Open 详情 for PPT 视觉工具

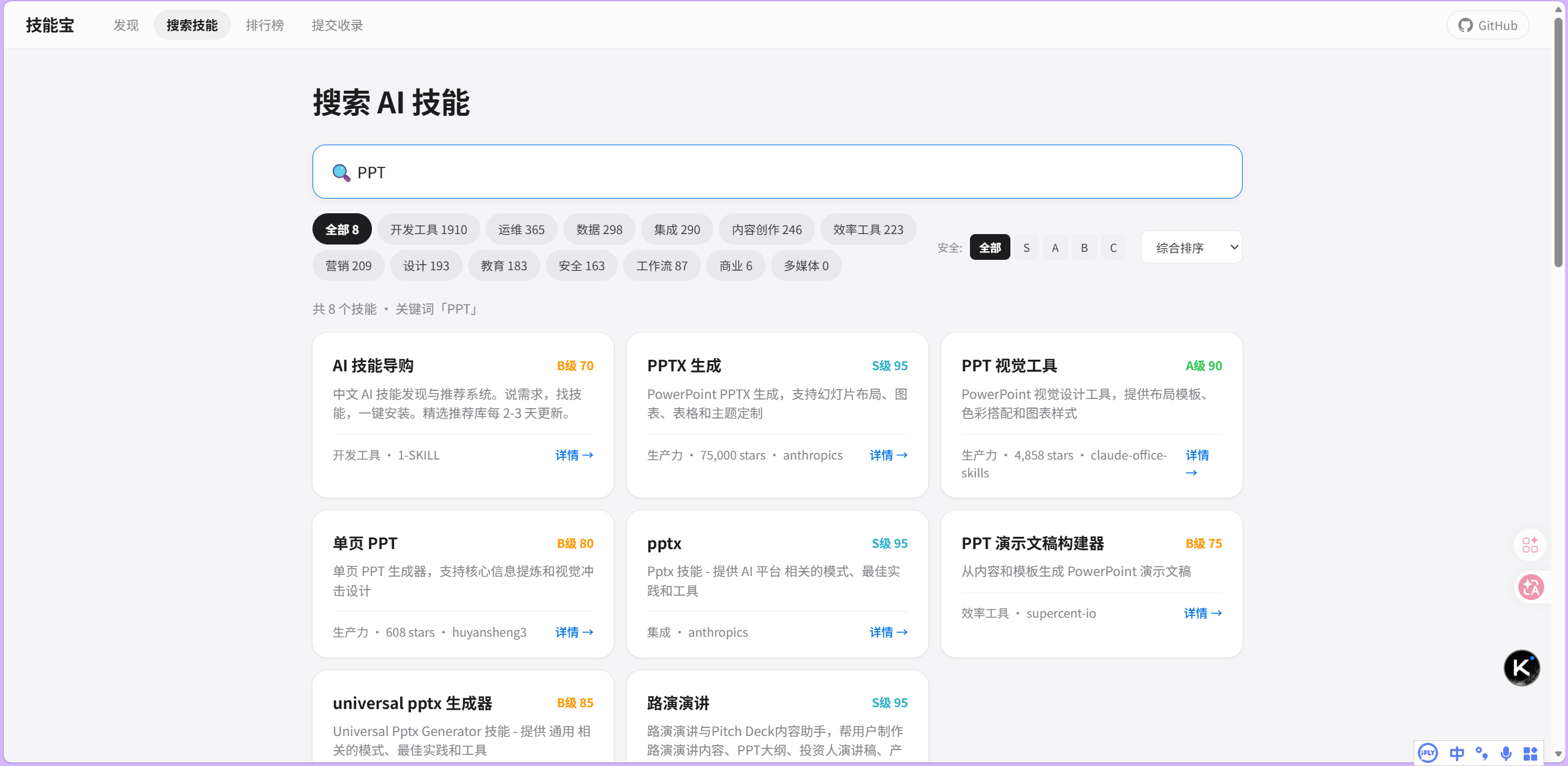[1197, 464]
